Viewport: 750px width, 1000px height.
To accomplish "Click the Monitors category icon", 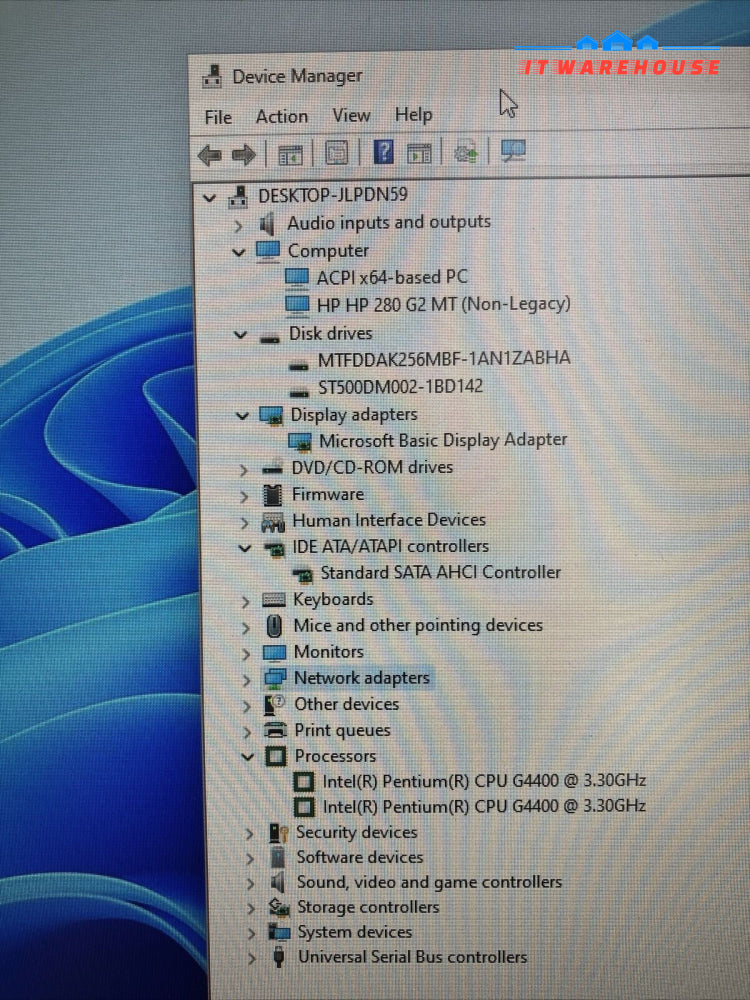I will tap(274, 652).
